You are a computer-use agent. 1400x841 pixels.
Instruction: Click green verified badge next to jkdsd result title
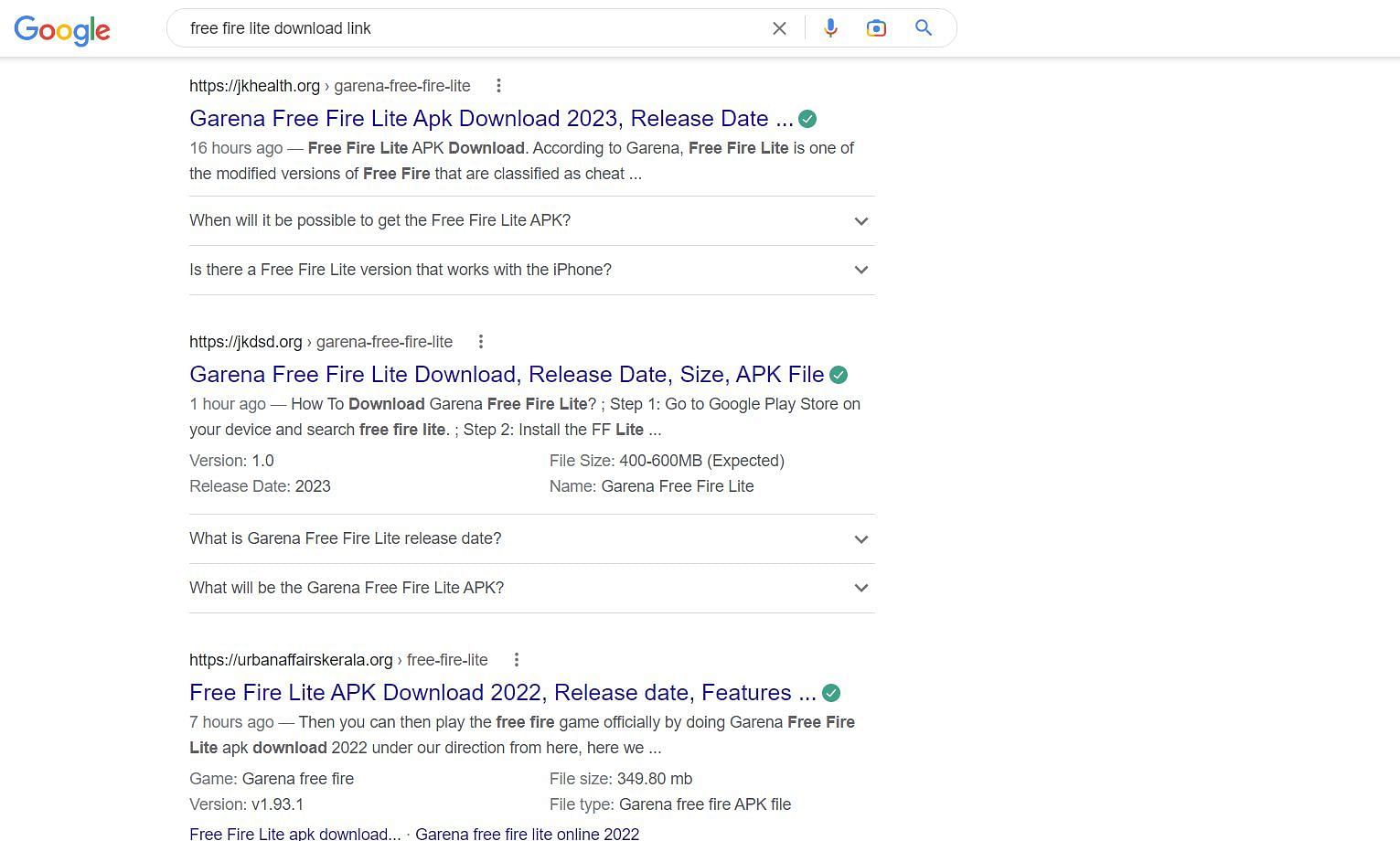(839, 375)
